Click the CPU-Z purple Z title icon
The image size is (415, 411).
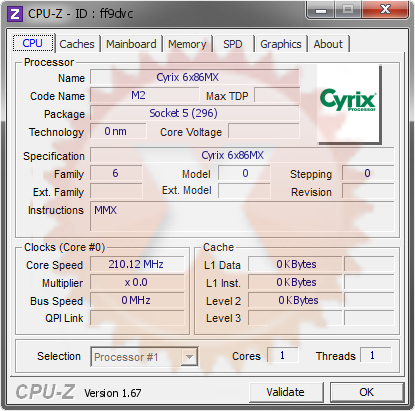click(15, 14)
